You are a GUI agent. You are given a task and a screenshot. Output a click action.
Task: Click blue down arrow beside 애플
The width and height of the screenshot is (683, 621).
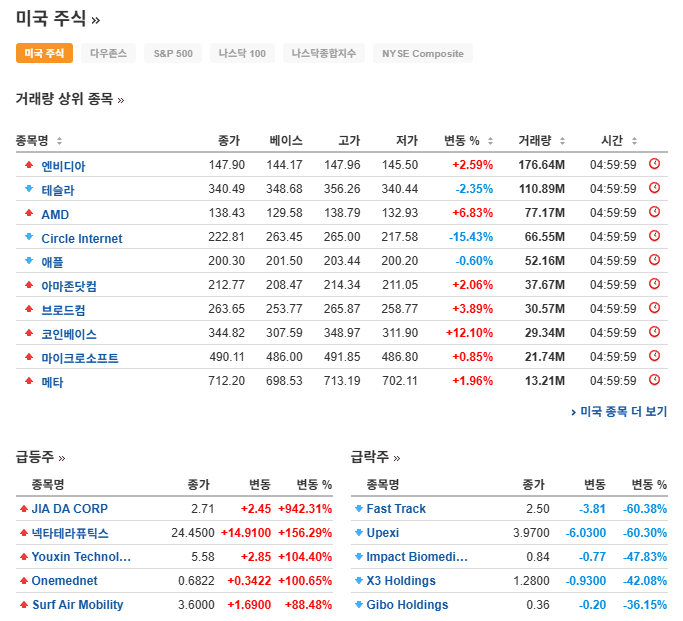[x=29, y=260]
